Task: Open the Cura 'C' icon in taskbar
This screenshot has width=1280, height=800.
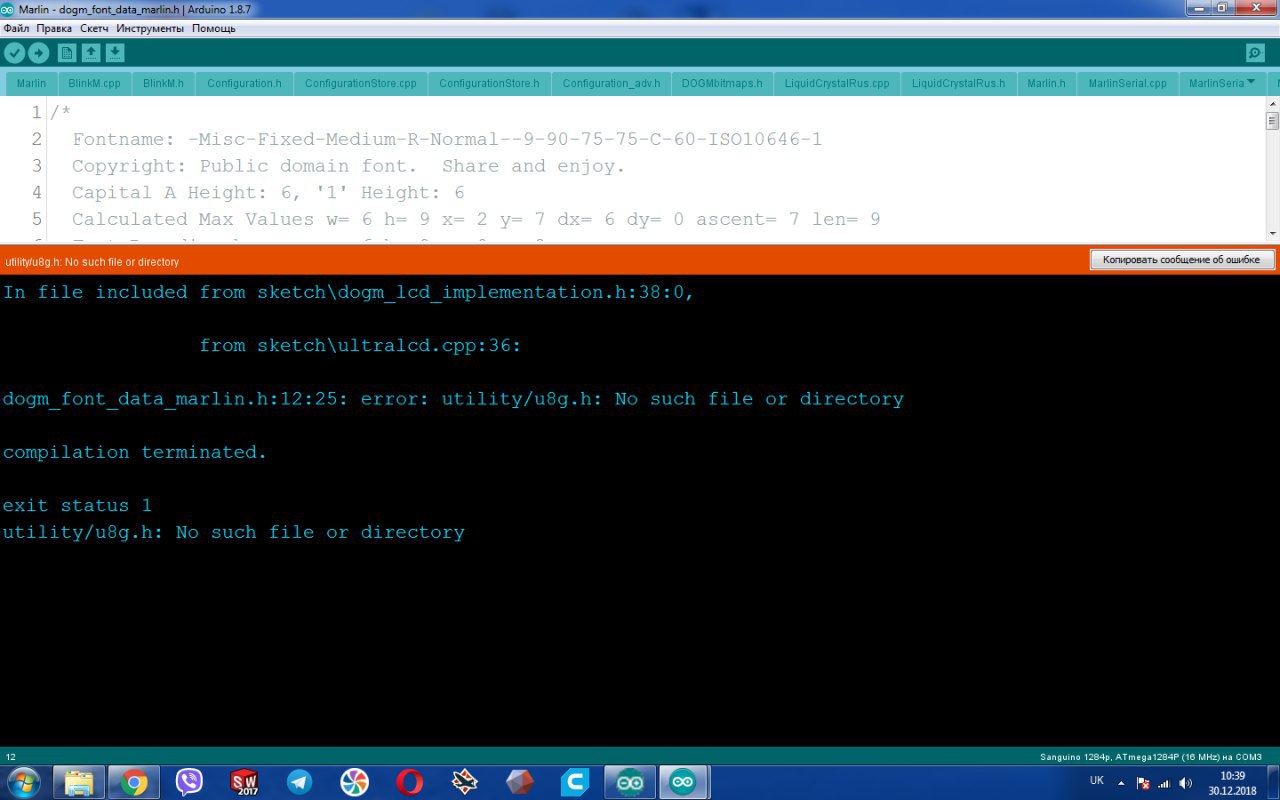Action: (x=574, y=781)
